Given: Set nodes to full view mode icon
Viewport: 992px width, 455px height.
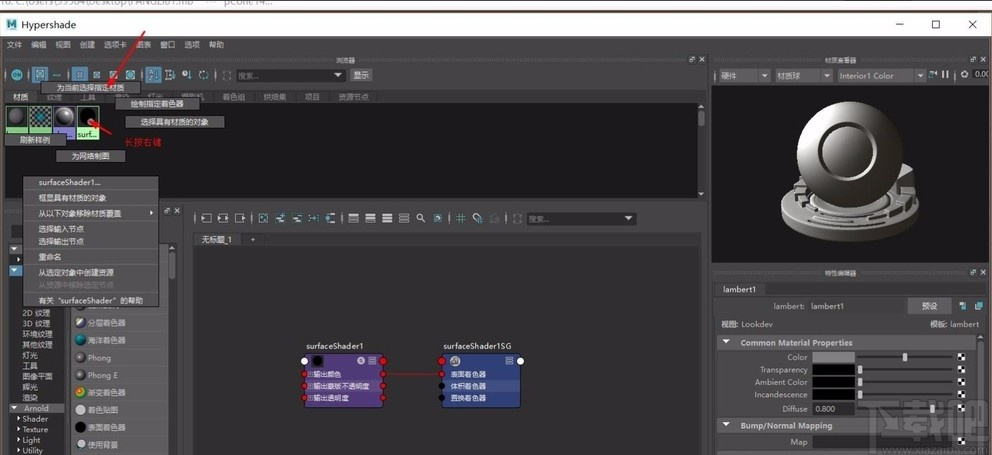Looking at the screenshot, I should 387,218.
